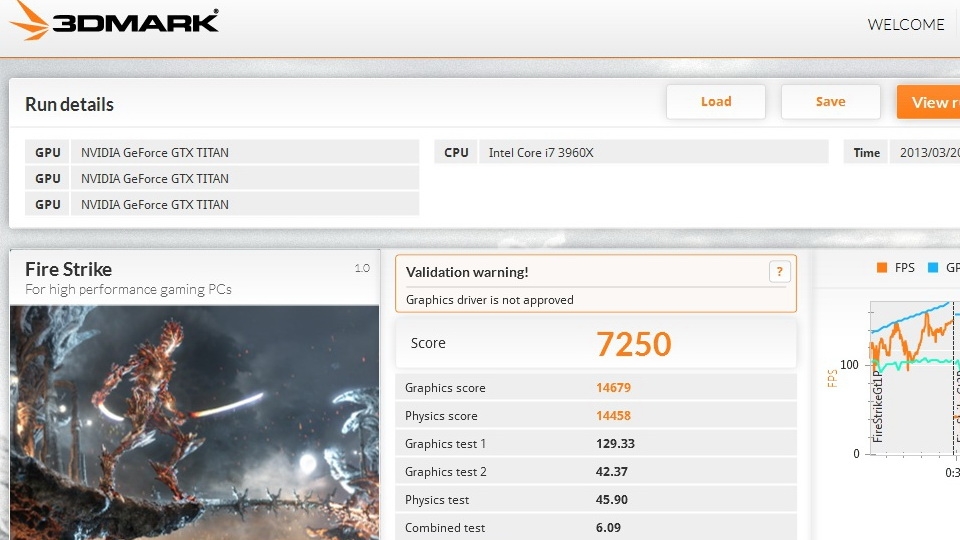Select the Graphics score value 14679
This screenshot has width=960, height=540.
point(613,388)
